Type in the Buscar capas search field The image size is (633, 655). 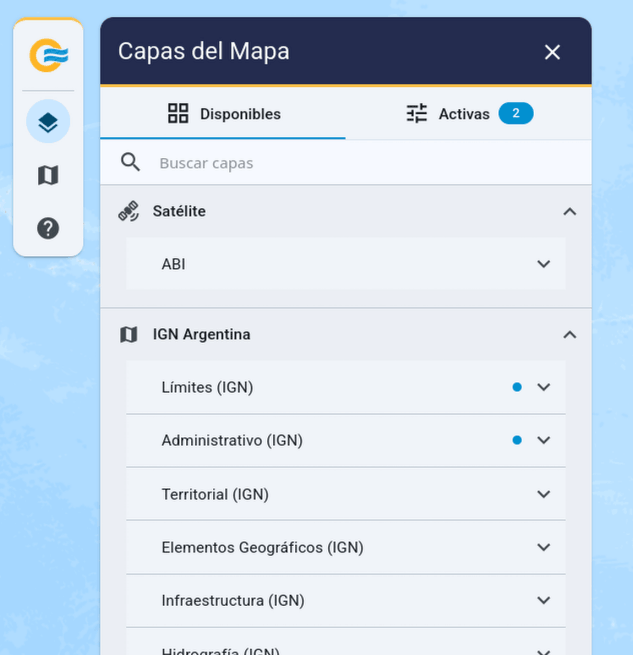tap(360, 163)
